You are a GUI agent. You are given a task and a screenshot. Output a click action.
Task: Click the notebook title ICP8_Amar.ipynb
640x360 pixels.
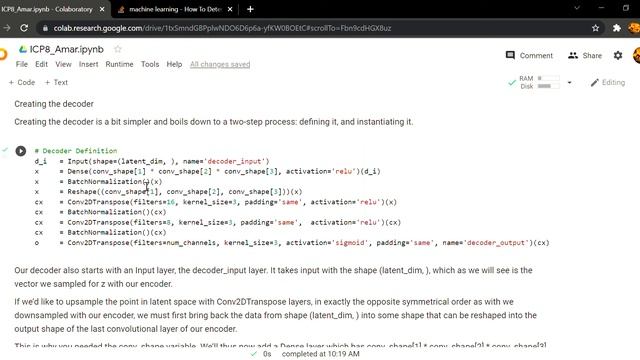click(67, 49)
